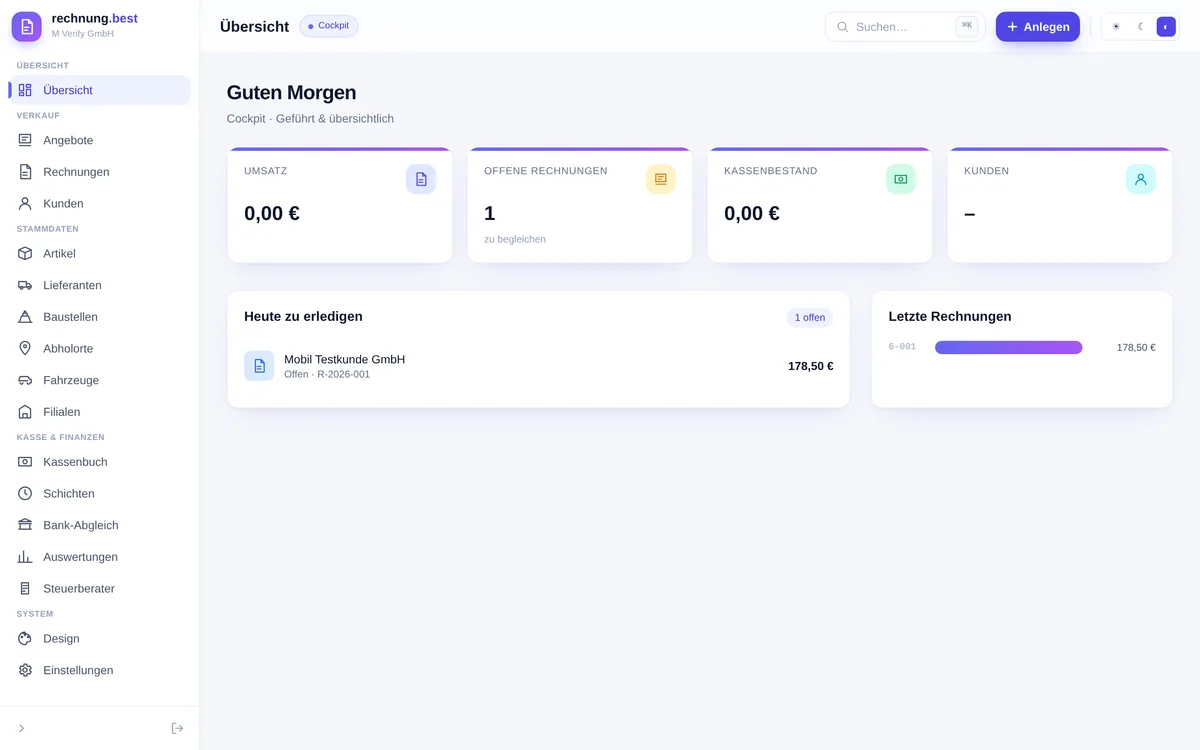Click the Bank-Abgleich bank icon
The image size is (1200, 750).
click(x=25, y=525)
